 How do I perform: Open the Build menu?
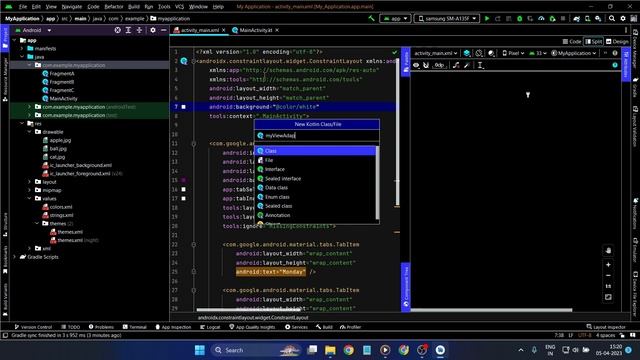133,7
